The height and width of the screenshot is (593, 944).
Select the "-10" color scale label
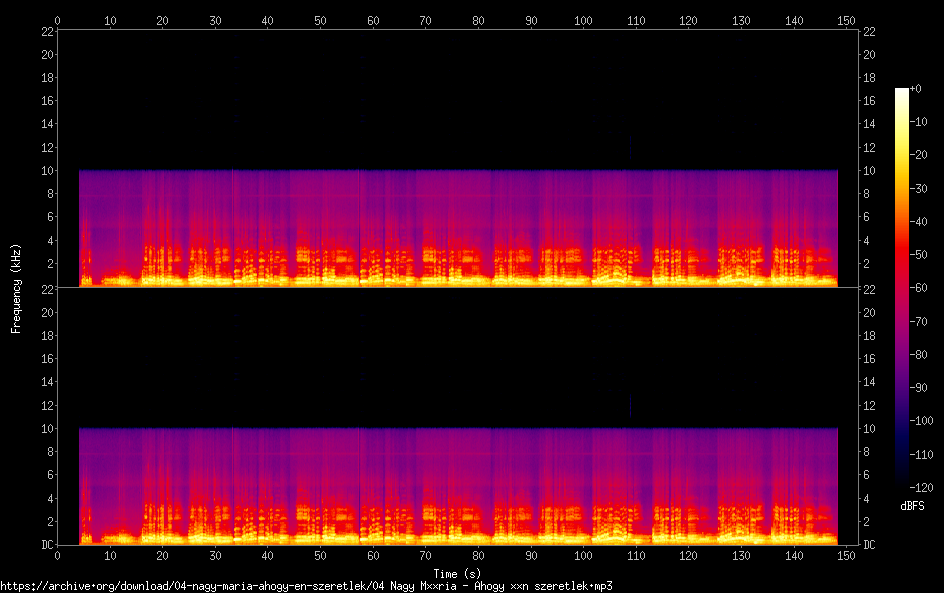(x=919, y=122)
